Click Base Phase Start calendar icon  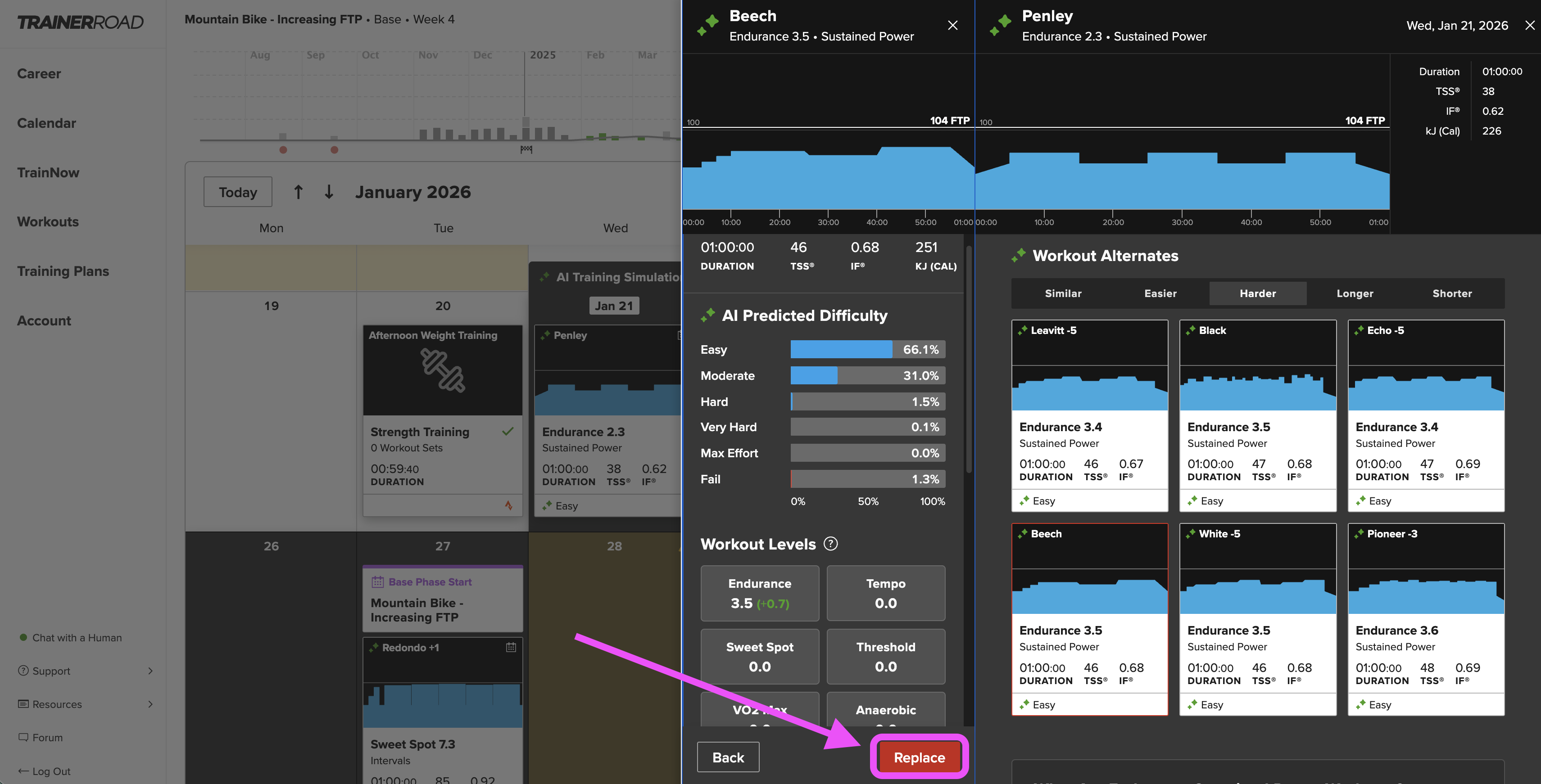(x=377, y=582)
